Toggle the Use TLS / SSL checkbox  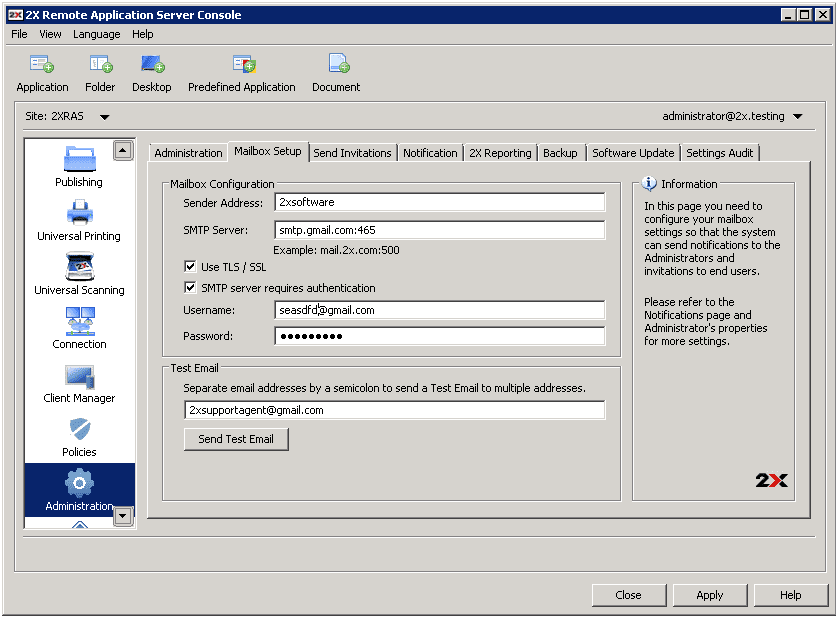pos(190,266)
